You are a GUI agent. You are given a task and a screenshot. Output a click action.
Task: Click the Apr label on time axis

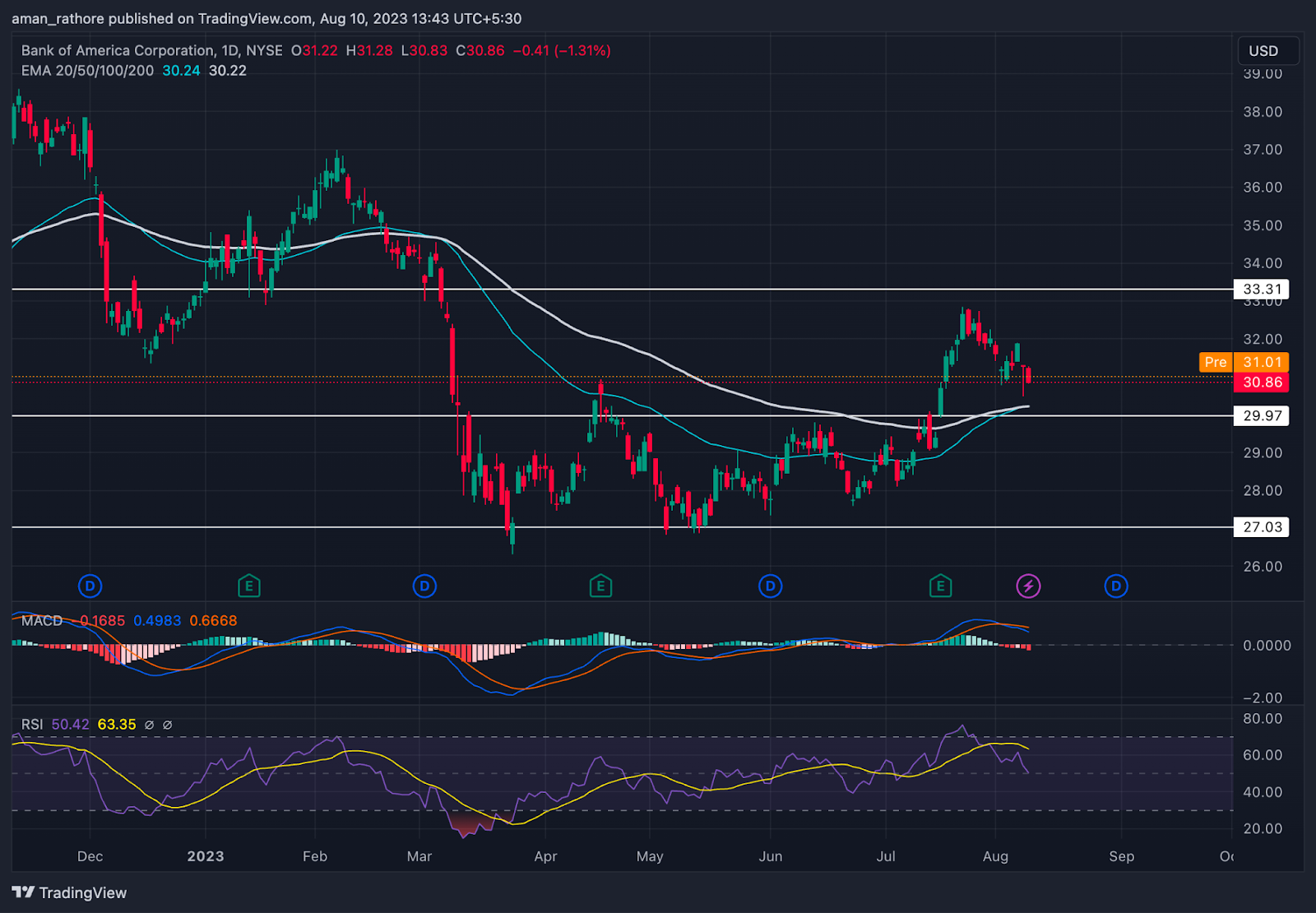[x=545, y=856]
